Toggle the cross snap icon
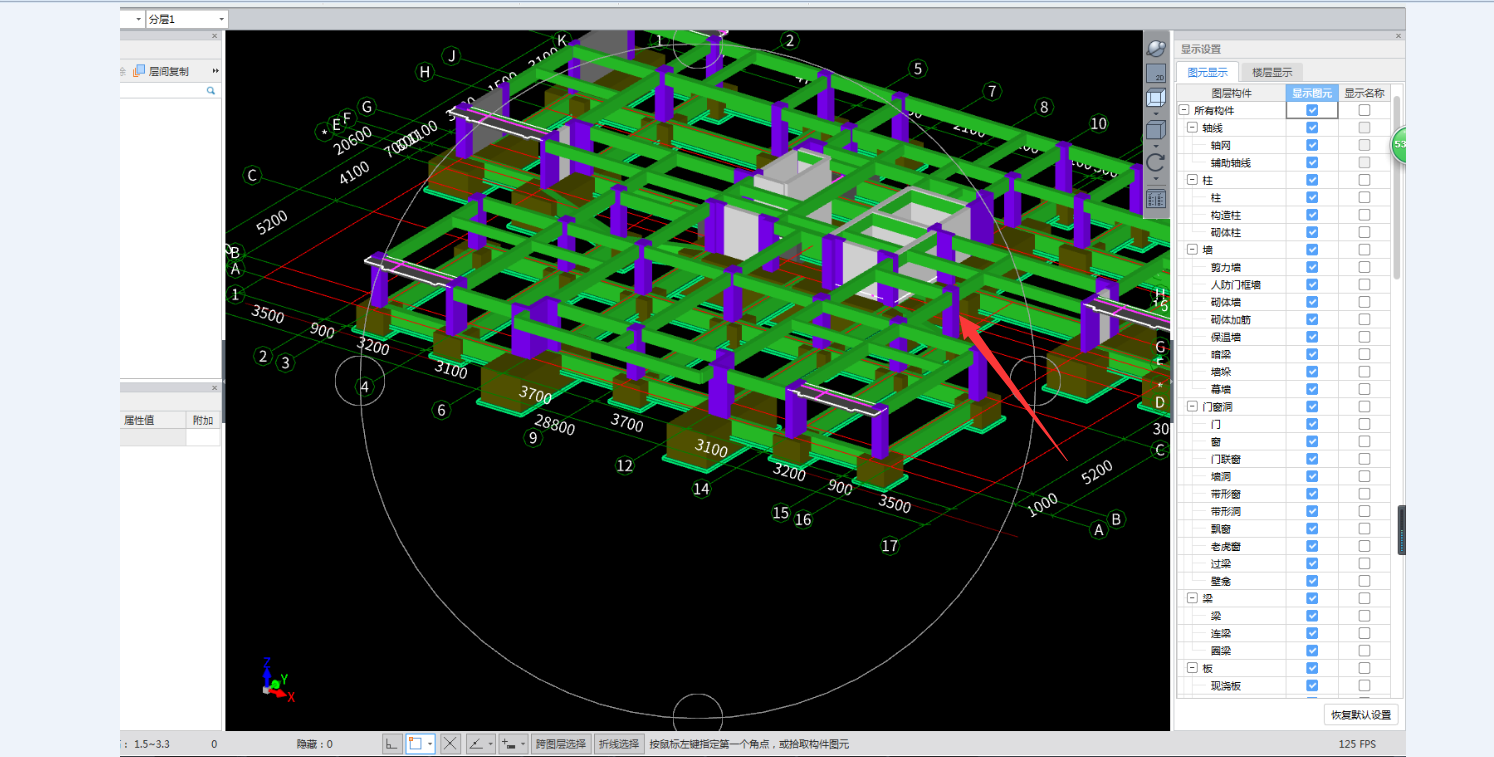Image resolution: width=1494 pixels, height=757 pixels. point(450,743)
